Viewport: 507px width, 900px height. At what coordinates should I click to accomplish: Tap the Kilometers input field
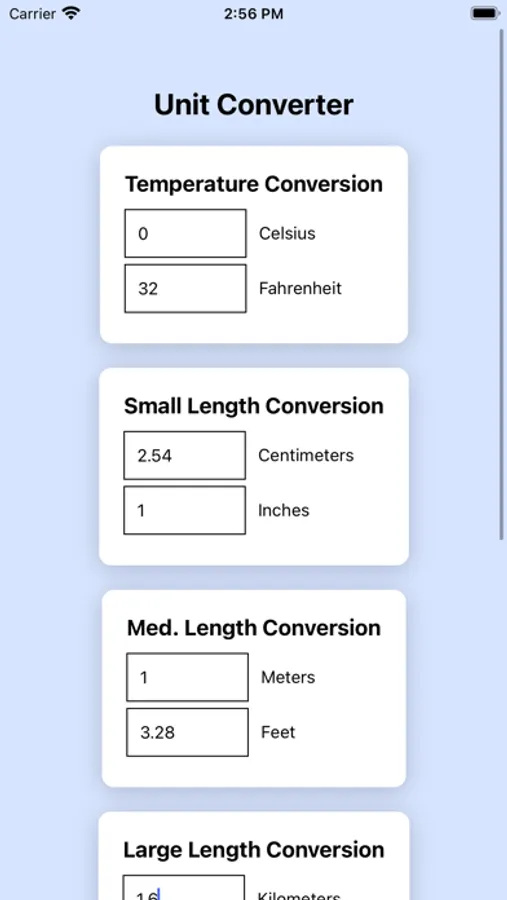pyautogui.click(x=184, y=887)
